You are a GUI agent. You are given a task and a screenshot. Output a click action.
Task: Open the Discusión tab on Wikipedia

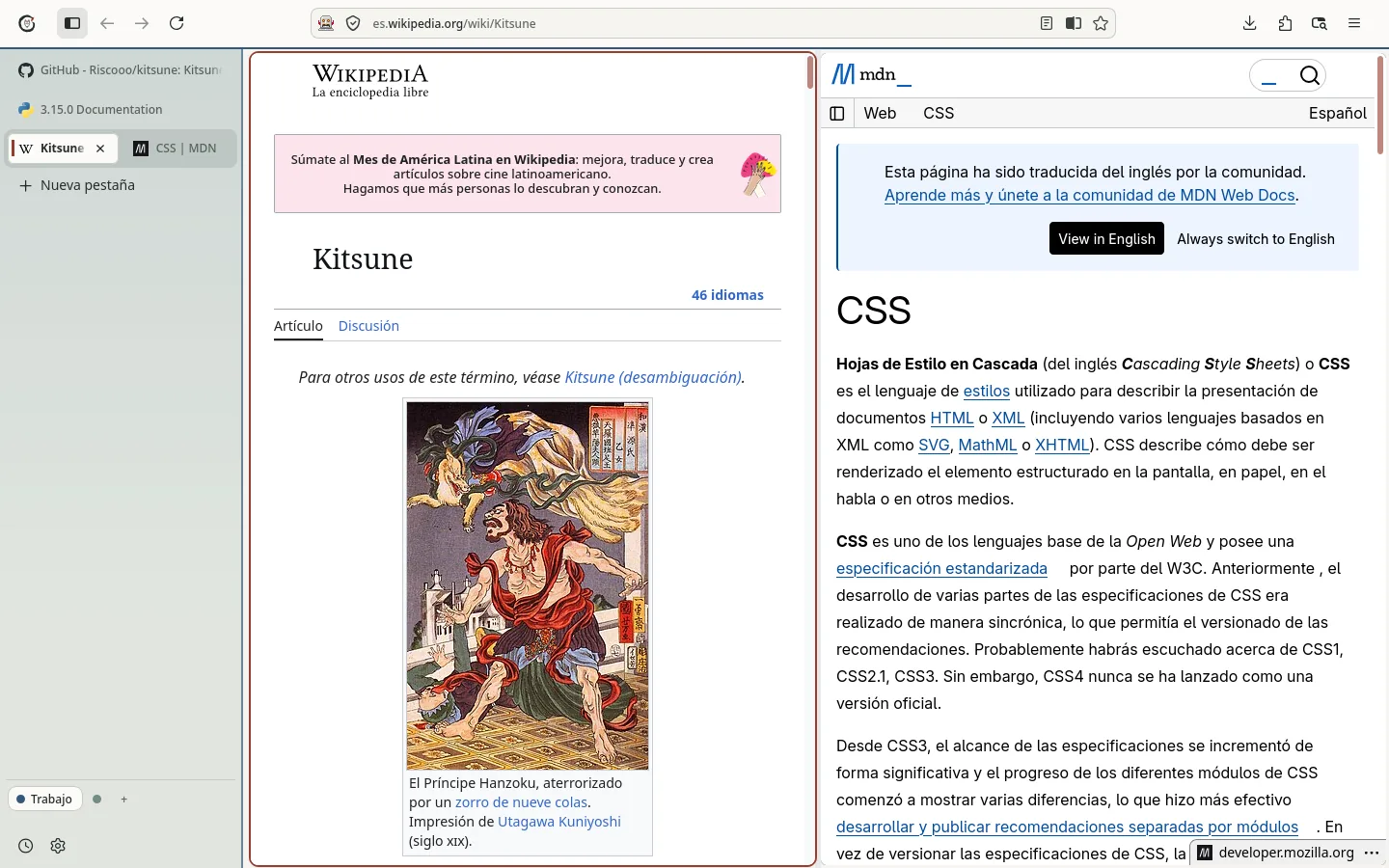[368, 326]
